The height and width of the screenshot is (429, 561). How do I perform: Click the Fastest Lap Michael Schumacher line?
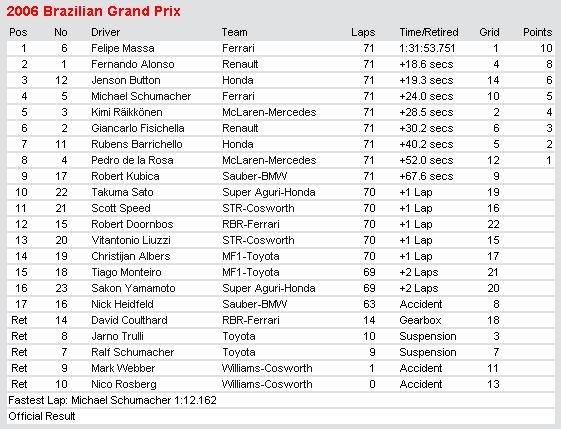click(112, 400)
